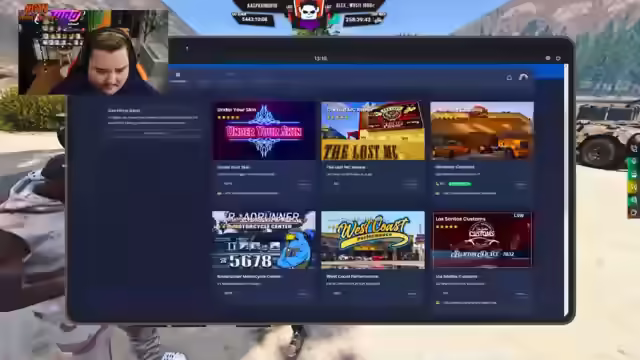Click the Roadrunner Motorcycle Center title text
This screenshot has height=360, width=640.
coord(249,277)
